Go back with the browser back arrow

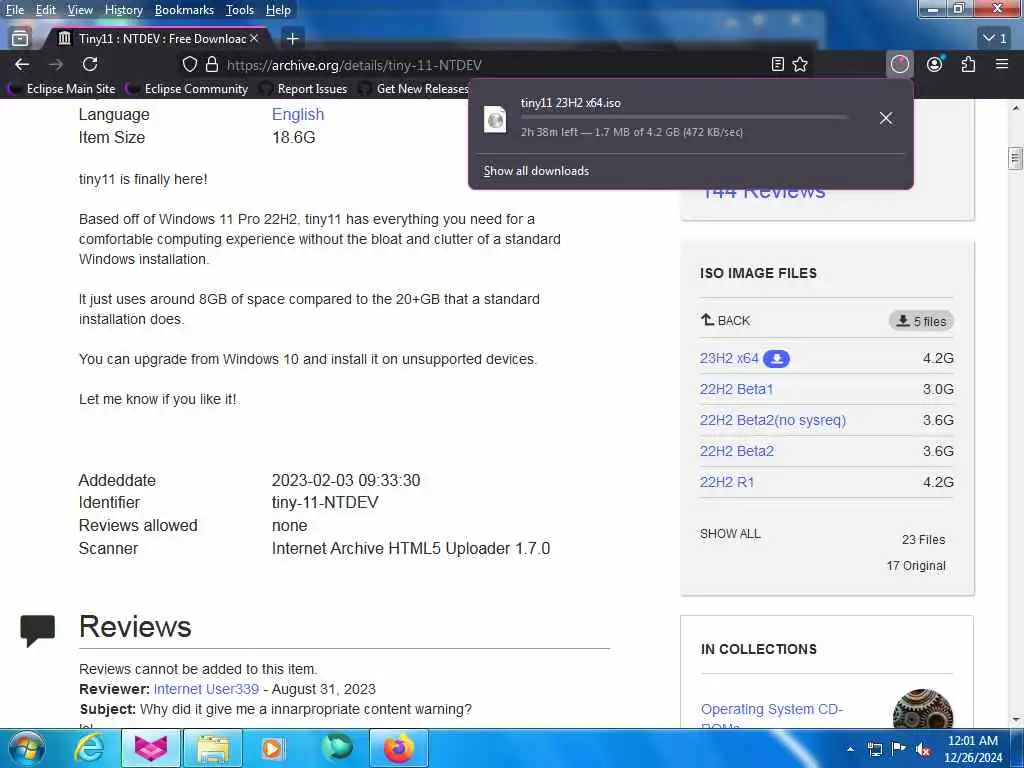22,65
